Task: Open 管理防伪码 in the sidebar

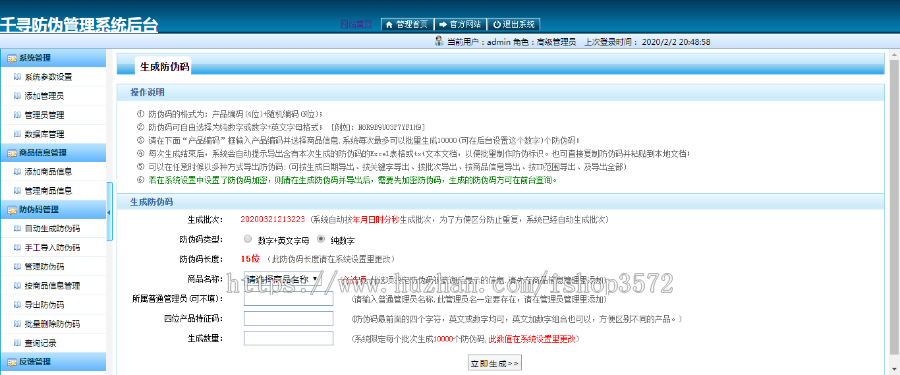Action: click(x=45, y=266)
